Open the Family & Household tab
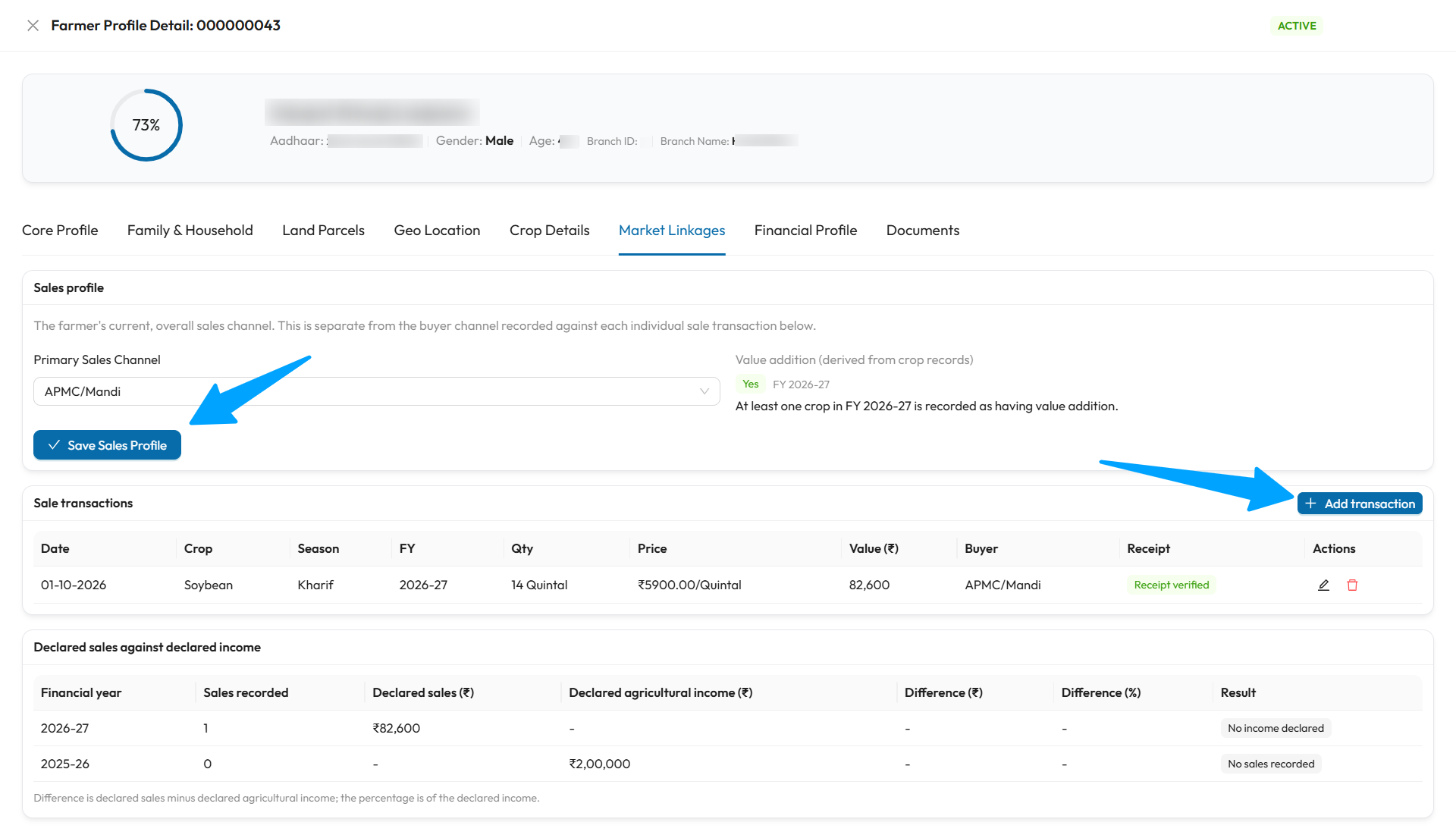 pyautogui.click(x=190, y=231)
